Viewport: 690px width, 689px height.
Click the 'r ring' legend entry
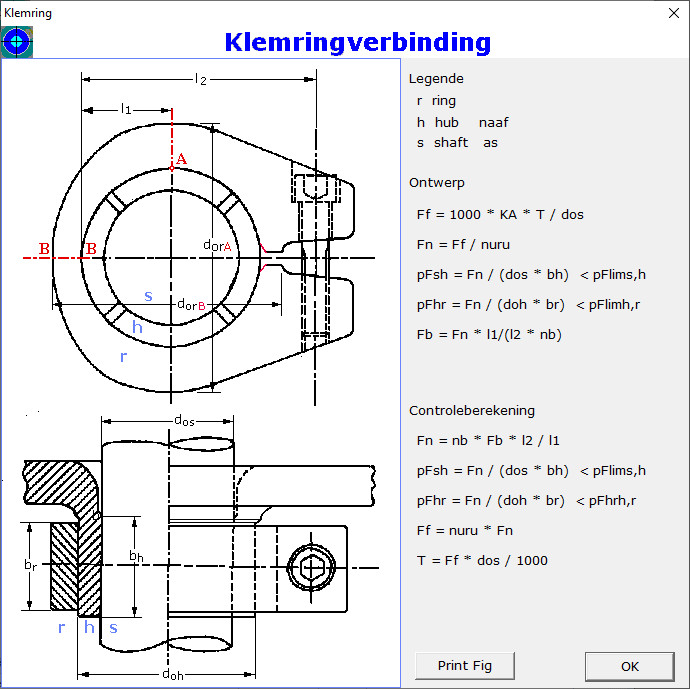[x=436, y=101]
